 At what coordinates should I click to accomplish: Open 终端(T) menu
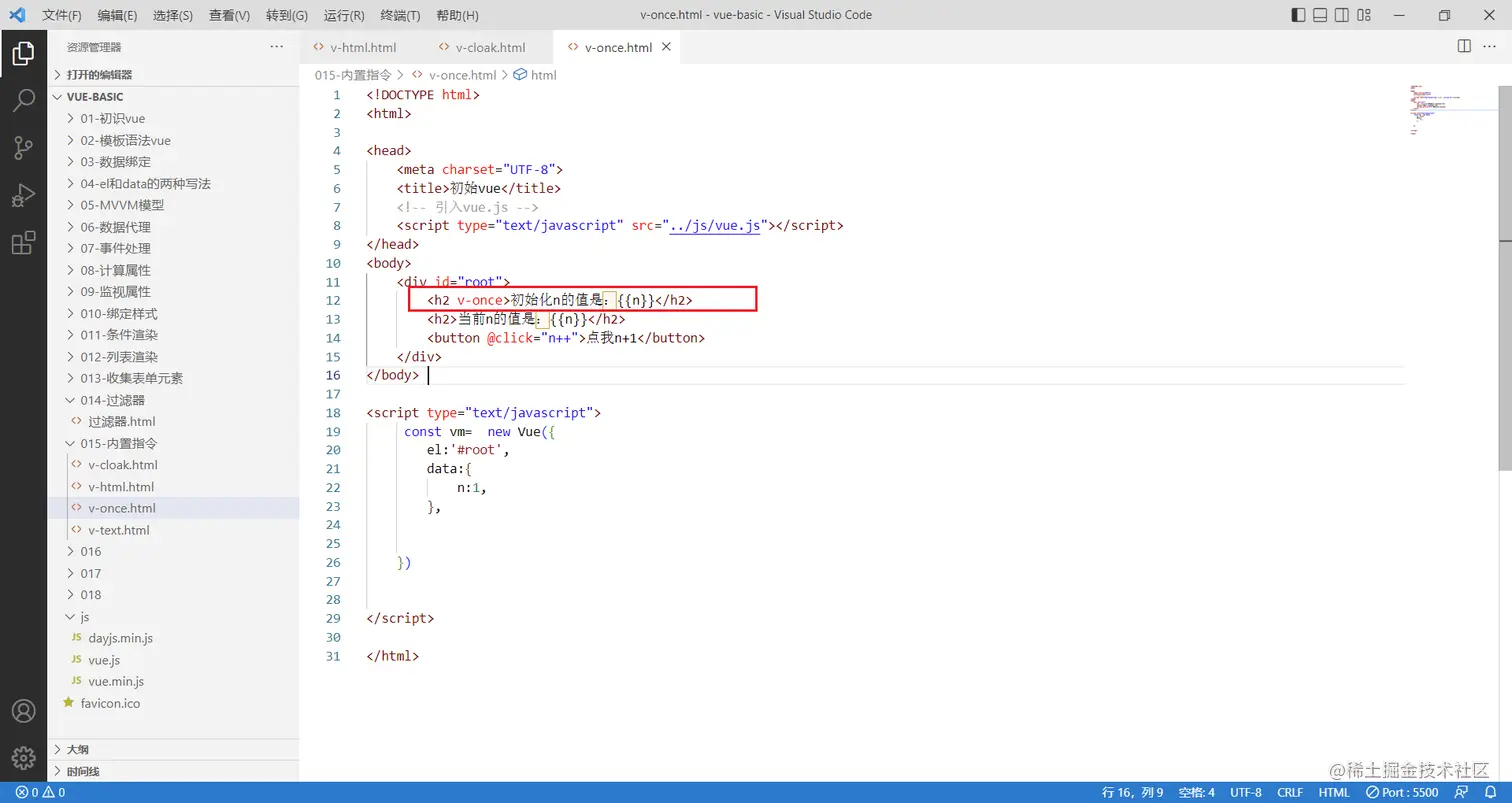[401, 15]
